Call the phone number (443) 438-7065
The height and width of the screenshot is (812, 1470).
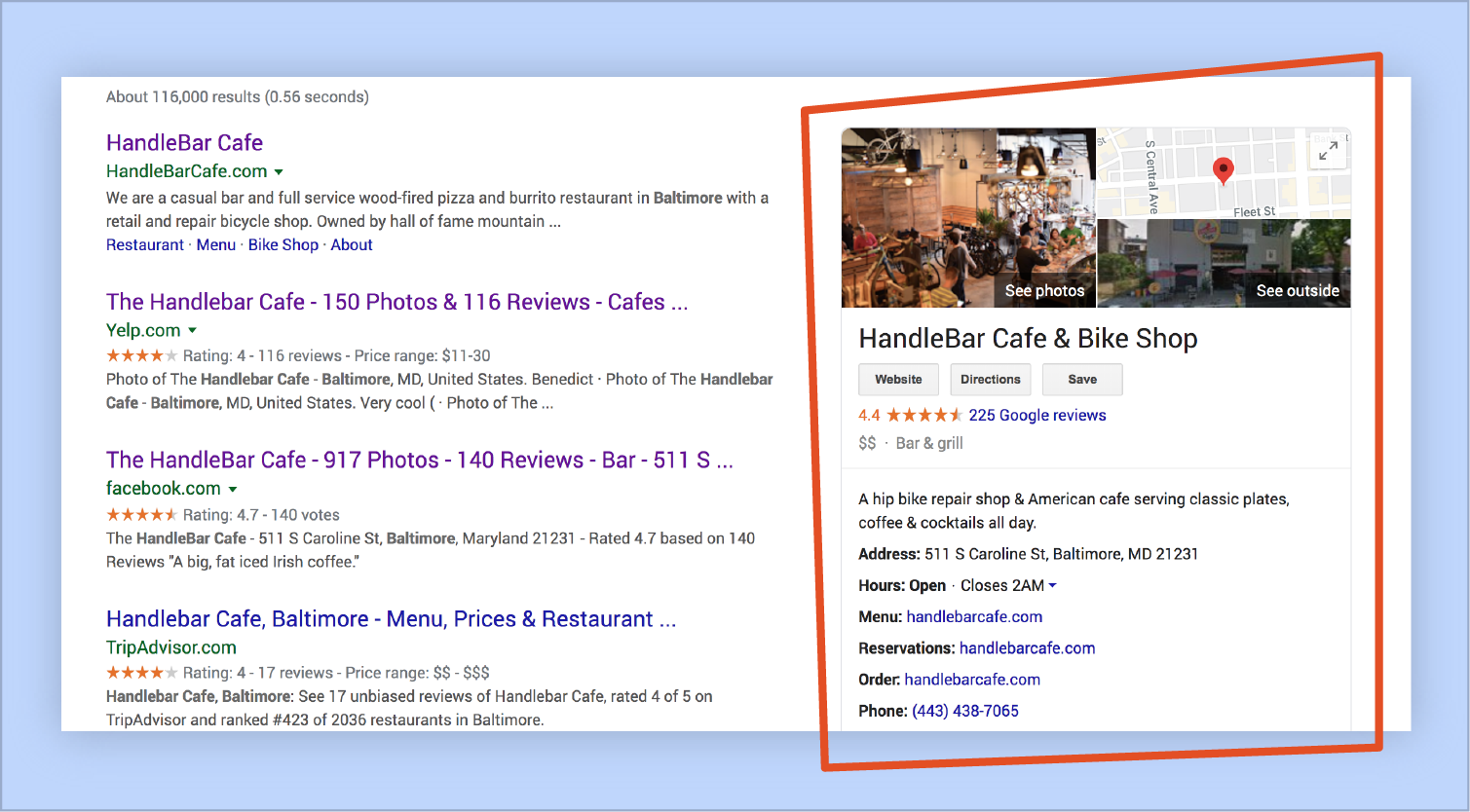965,711
